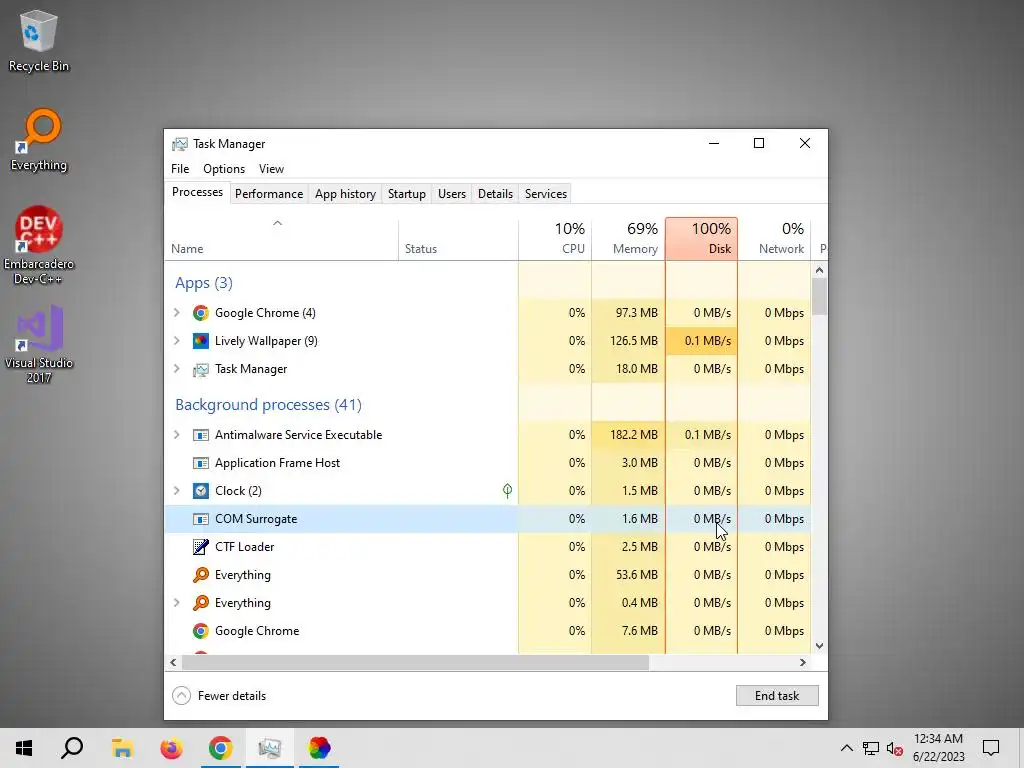The image size is (1024, 768).
Task: Click the Application Frame Host icon
Action: coord(200,463)
